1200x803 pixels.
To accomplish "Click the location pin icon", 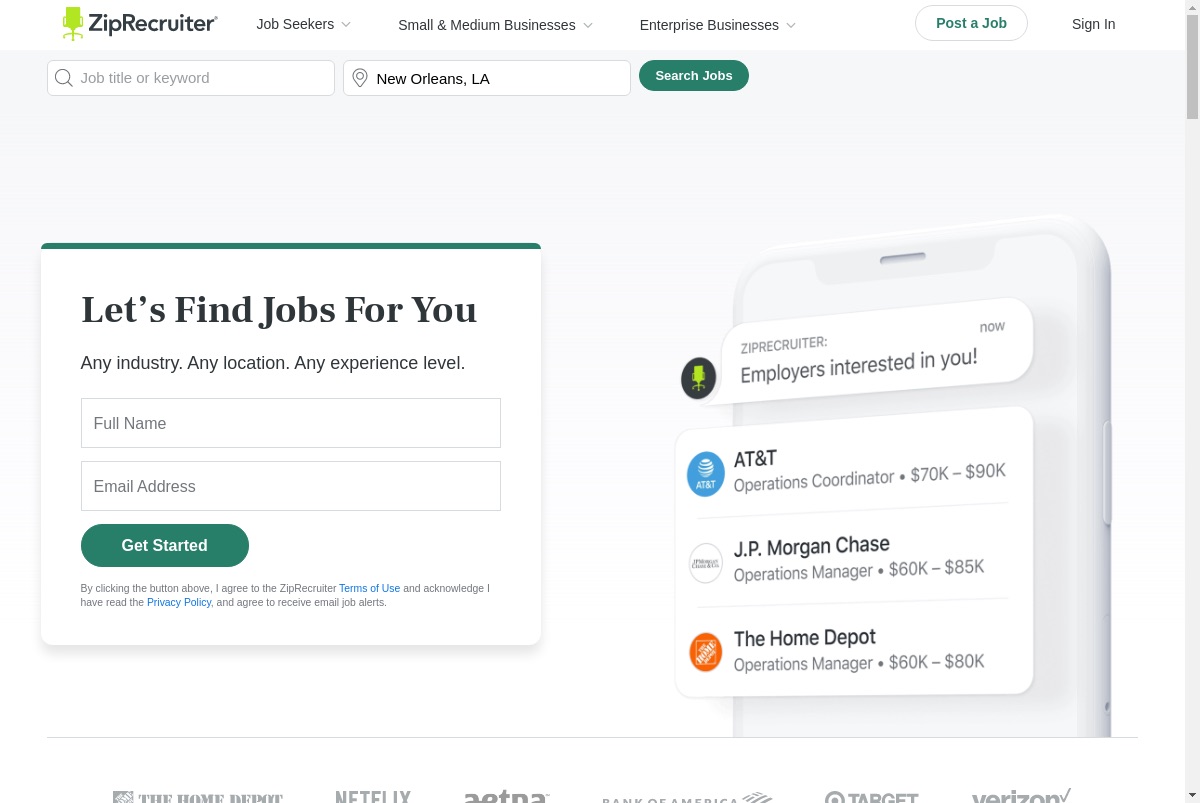I will [x=360, y=78].
